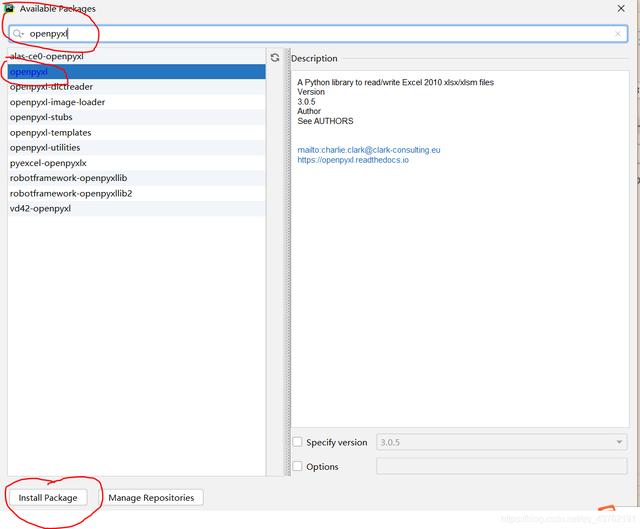Select robotframework-openpyxllib2 package
The width and height of the screenshot is (640, 529).
pyautogui.click(x=70, y=193)
